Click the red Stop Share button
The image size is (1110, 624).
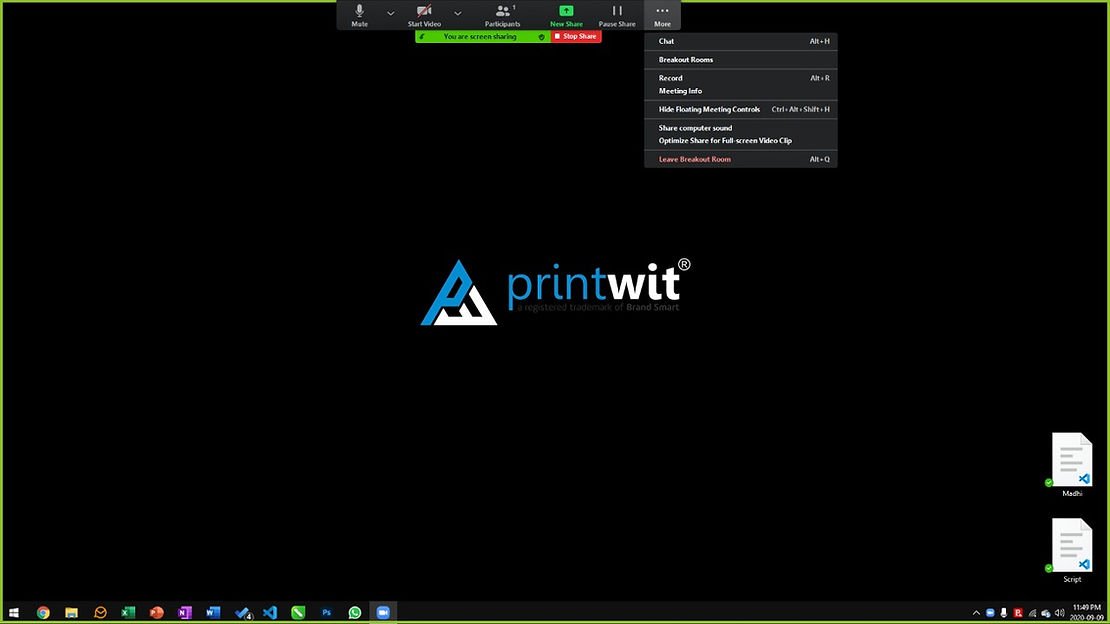pos(576,37)
